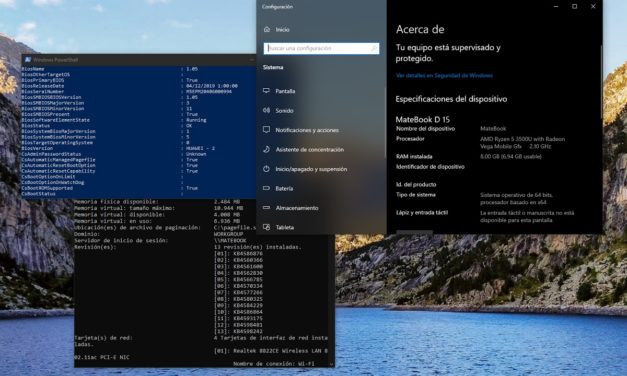Click AMD Ryzen 5 3500U processor value

[523, 143]
